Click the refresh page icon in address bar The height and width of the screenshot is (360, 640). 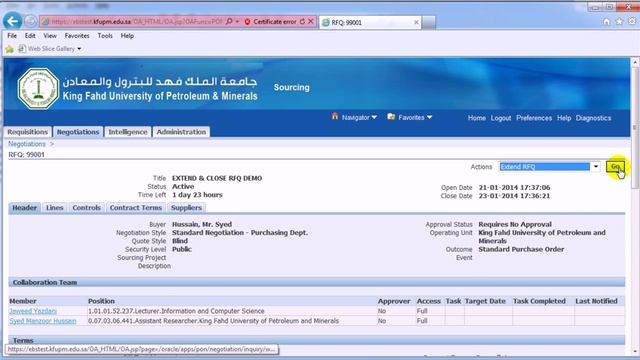(x=302, y=22)
